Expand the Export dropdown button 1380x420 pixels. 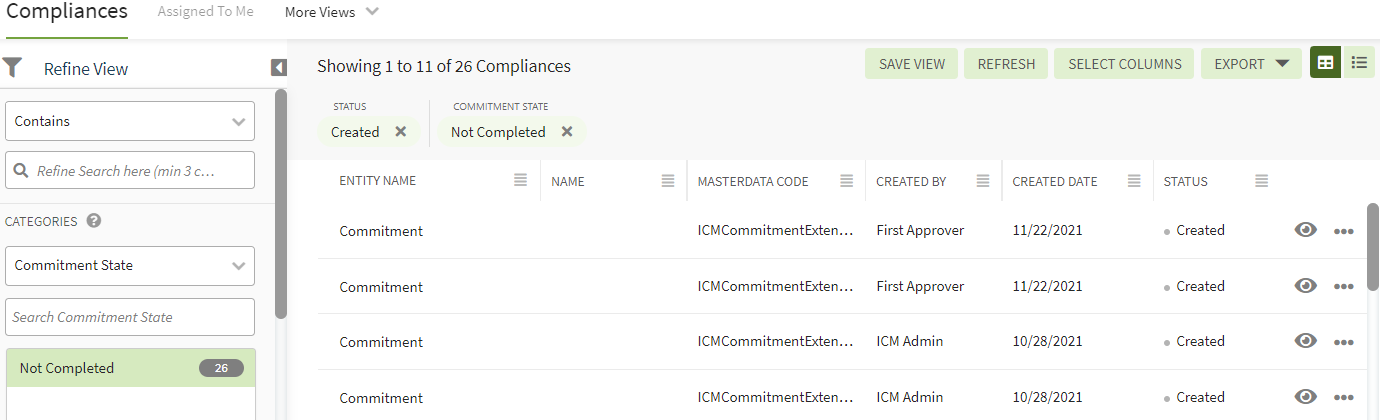point(1251,64)
